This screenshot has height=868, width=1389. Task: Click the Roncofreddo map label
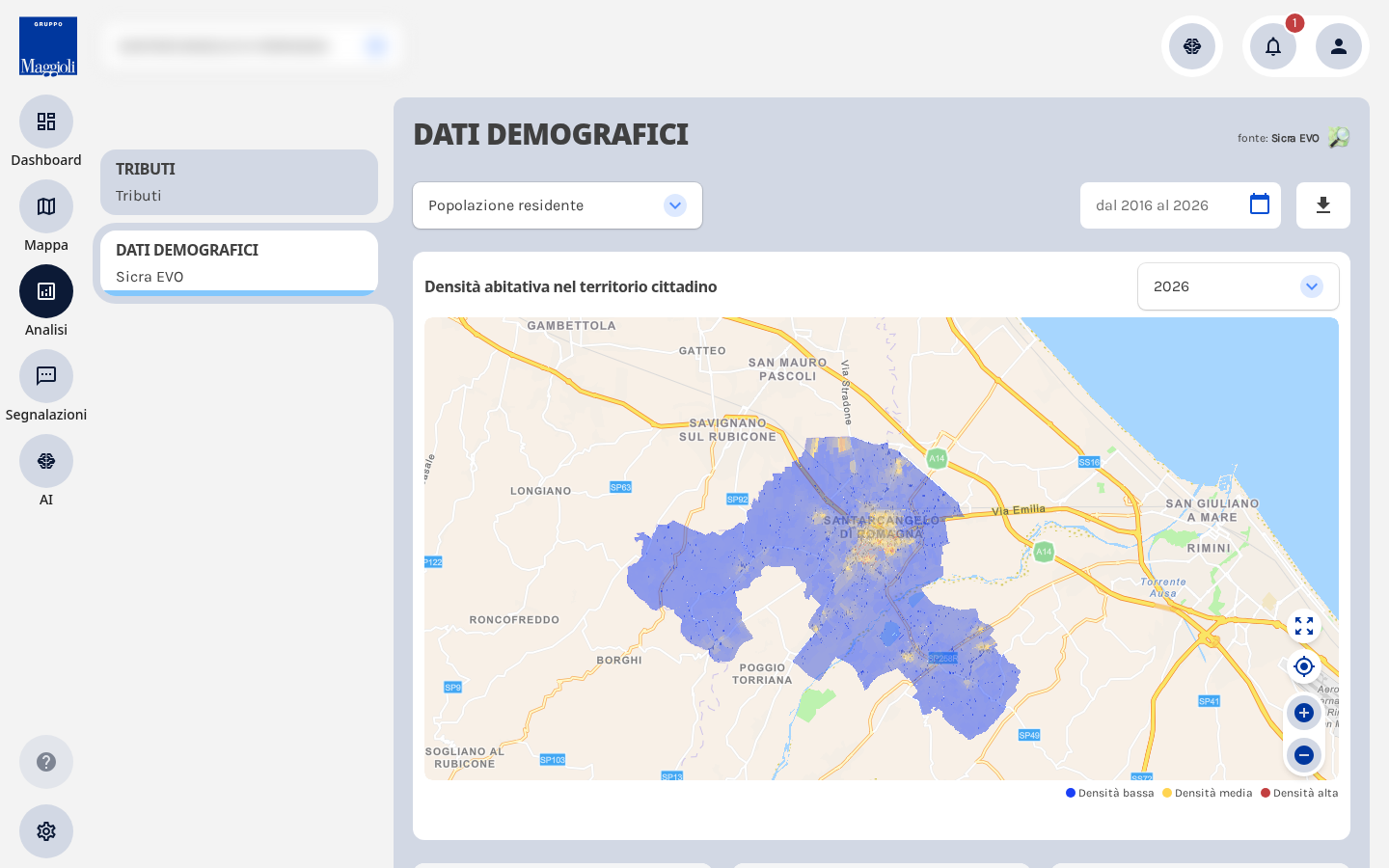[x=514, y=620]
